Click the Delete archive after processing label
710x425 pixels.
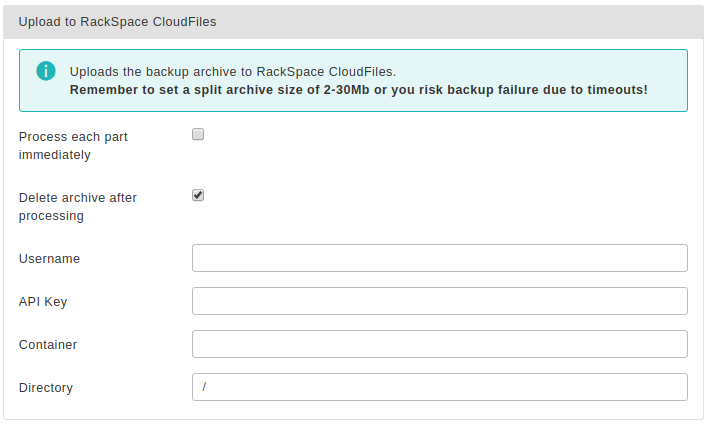pyautogui.click(x=77, y=207)
